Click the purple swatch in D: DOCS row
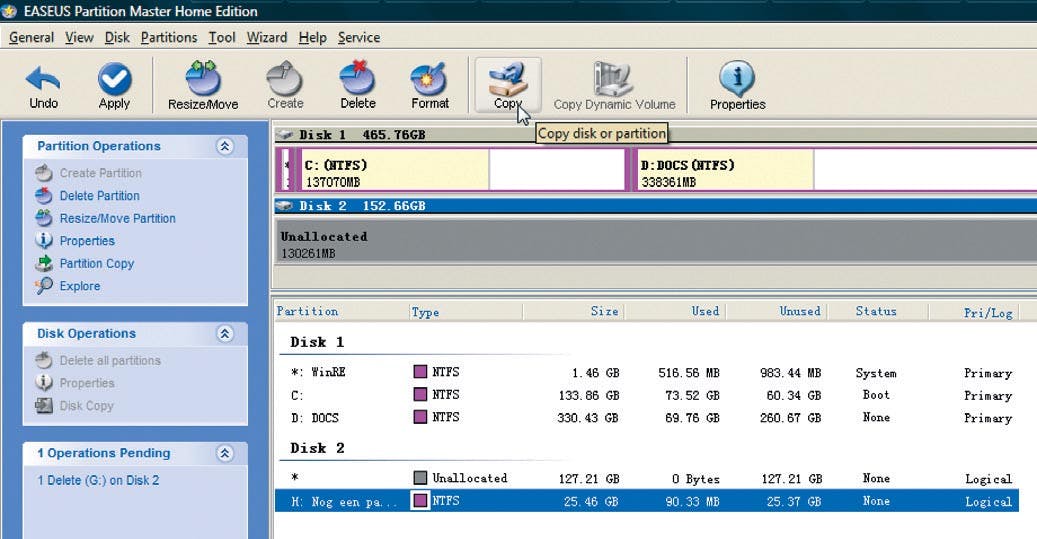The image size is (1037, 539). [x=420, y=417]
